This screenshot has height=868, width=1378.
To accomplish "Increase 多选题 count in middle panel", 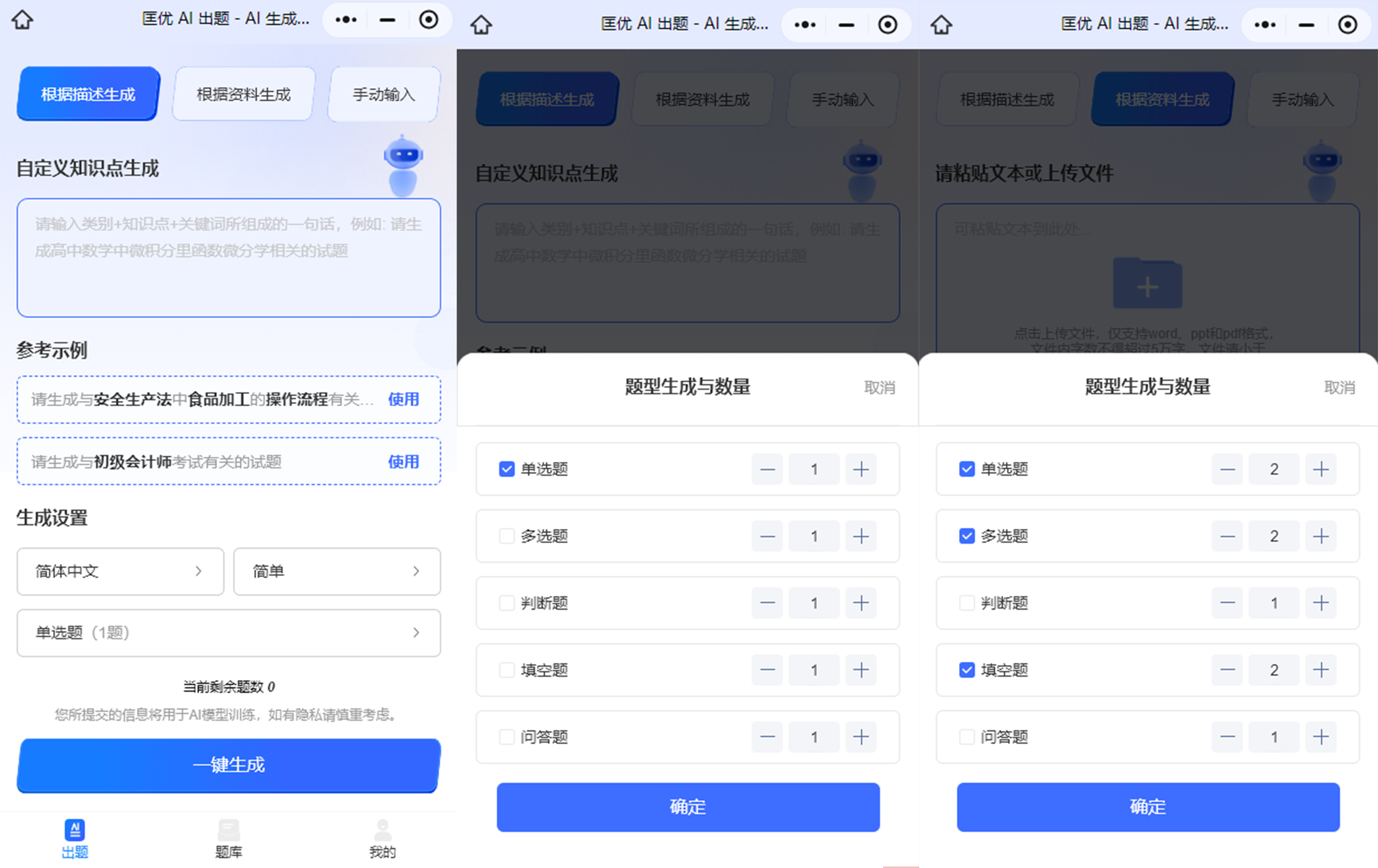I will click(x=861, y=536).
